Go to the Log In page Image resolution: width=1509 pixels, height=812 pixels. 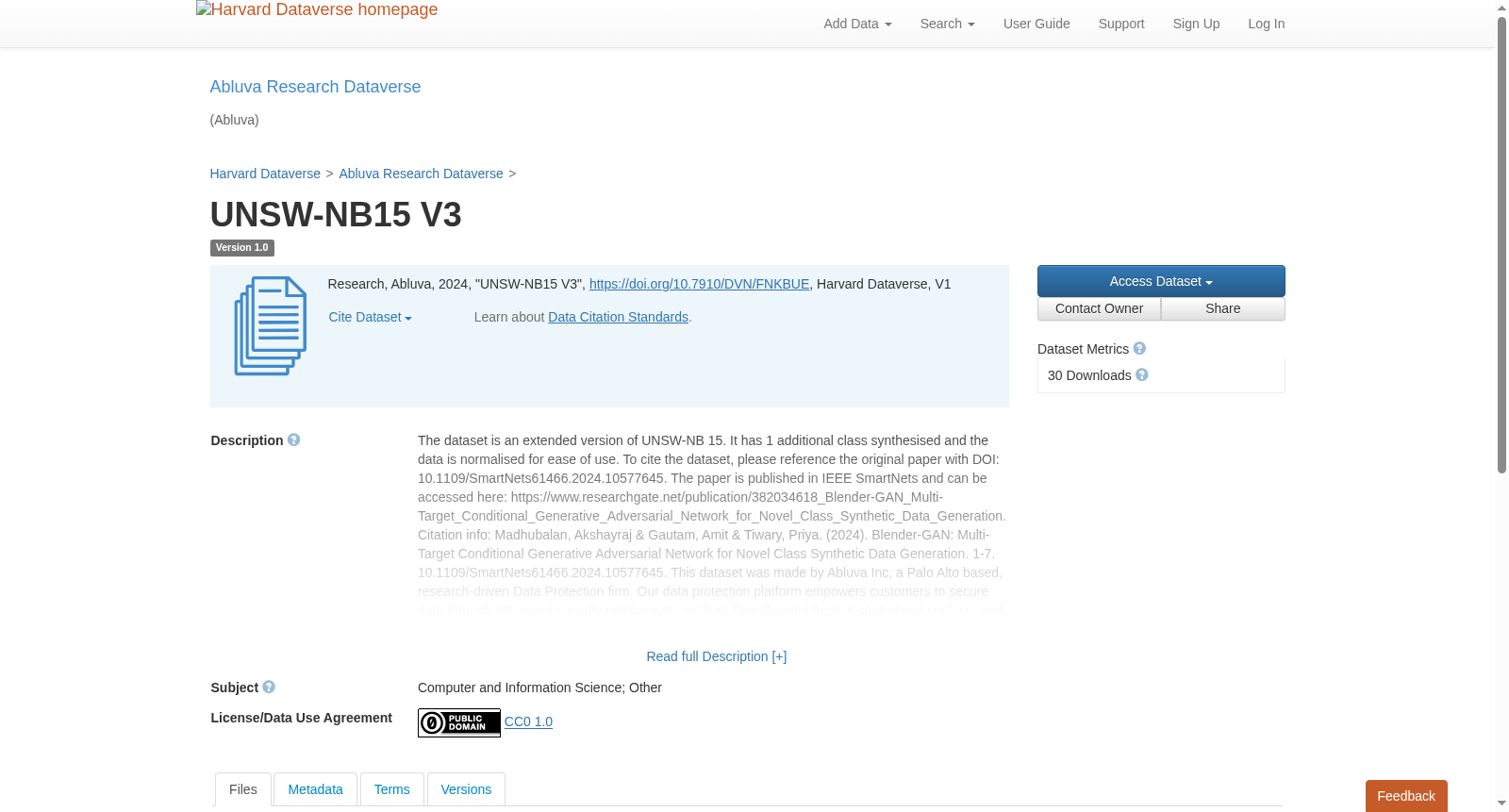1266,24
